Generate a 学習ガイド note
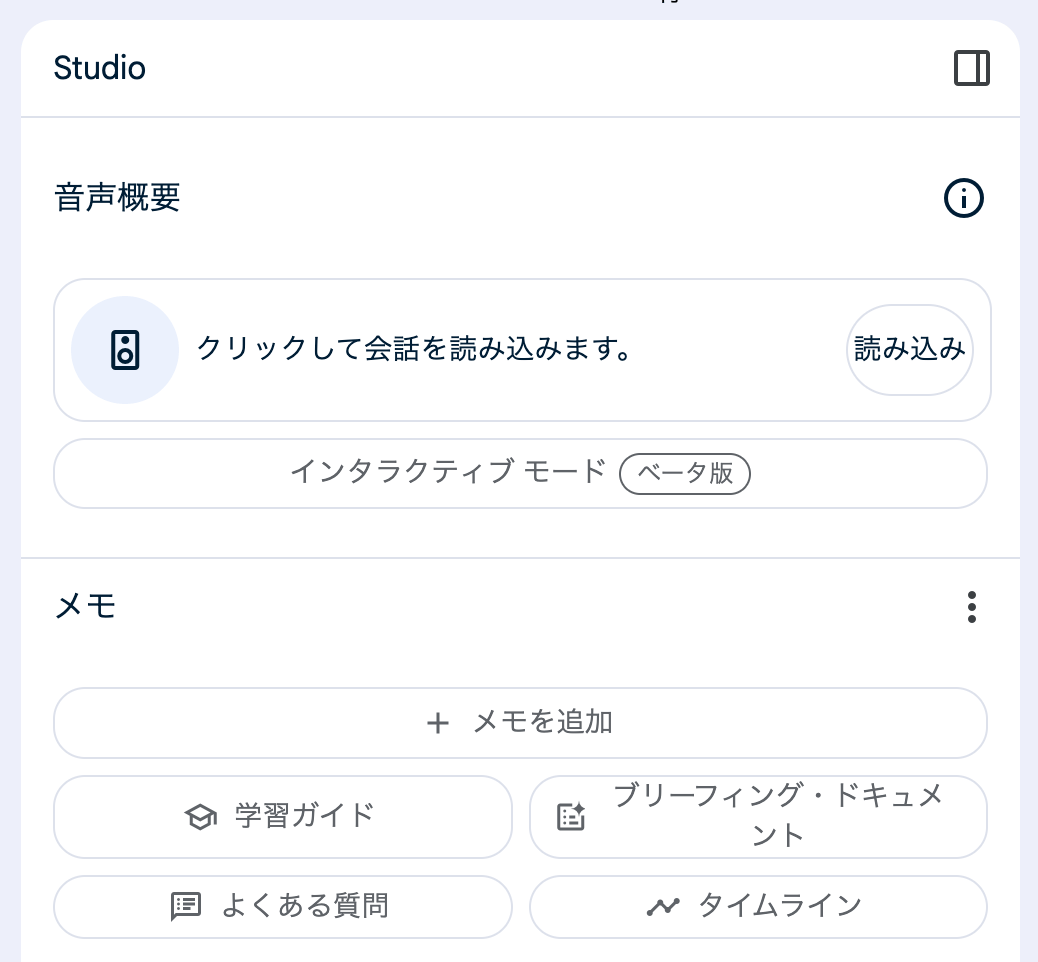The image size is (1038, 962). (304, 816)
